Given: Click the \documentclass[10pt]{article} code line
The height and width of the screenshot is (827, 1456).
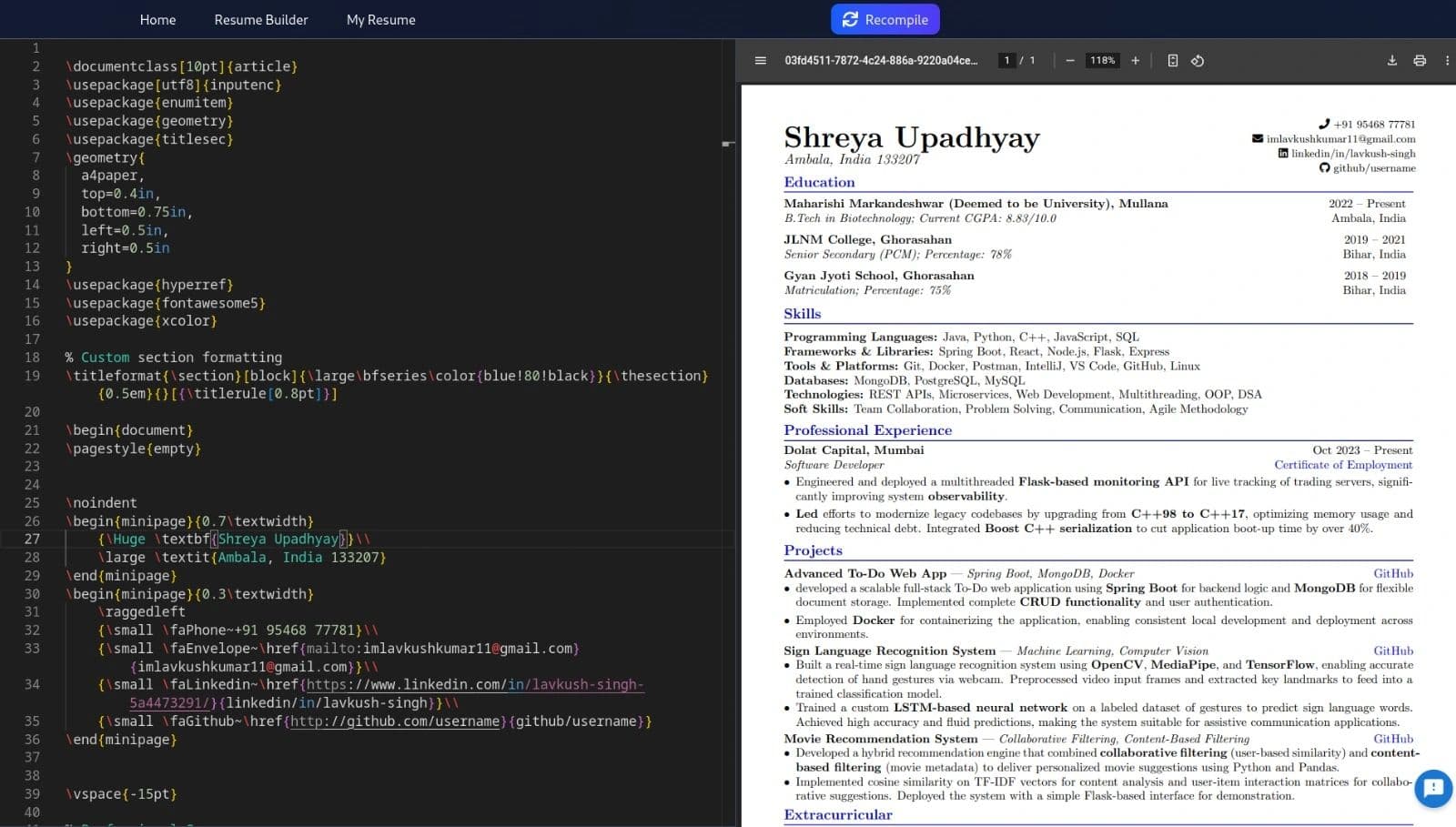Looking at the screenshot, I should [x=181, y=66].
